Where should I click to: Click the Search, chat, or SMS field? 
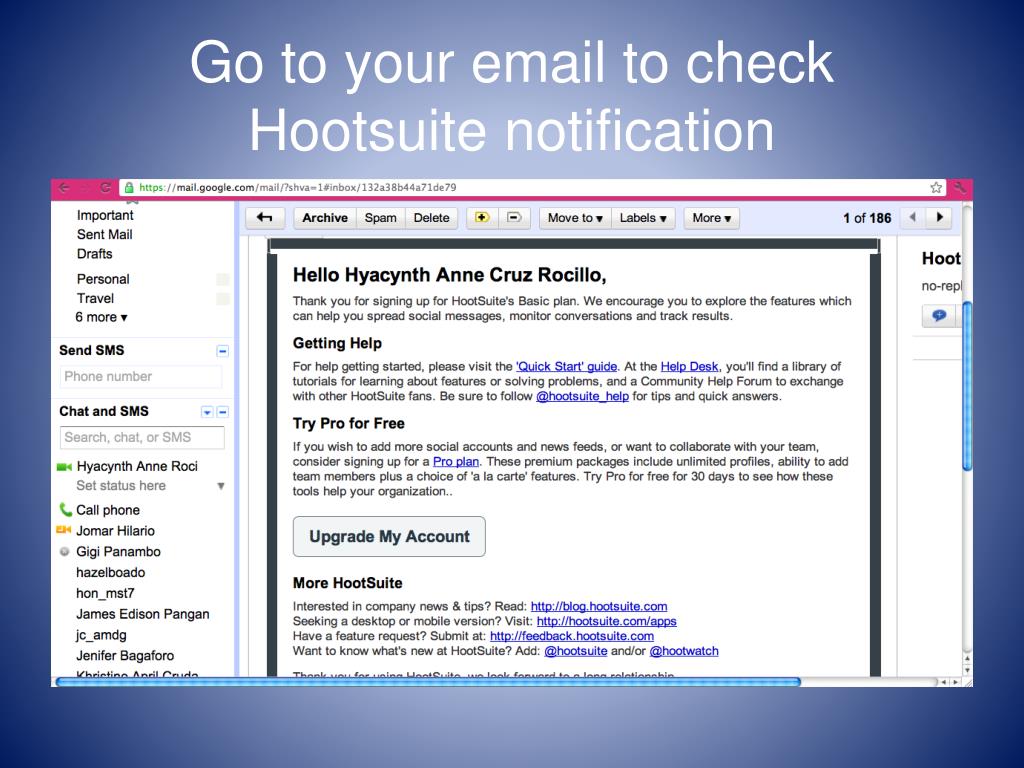tap(142, 438)
